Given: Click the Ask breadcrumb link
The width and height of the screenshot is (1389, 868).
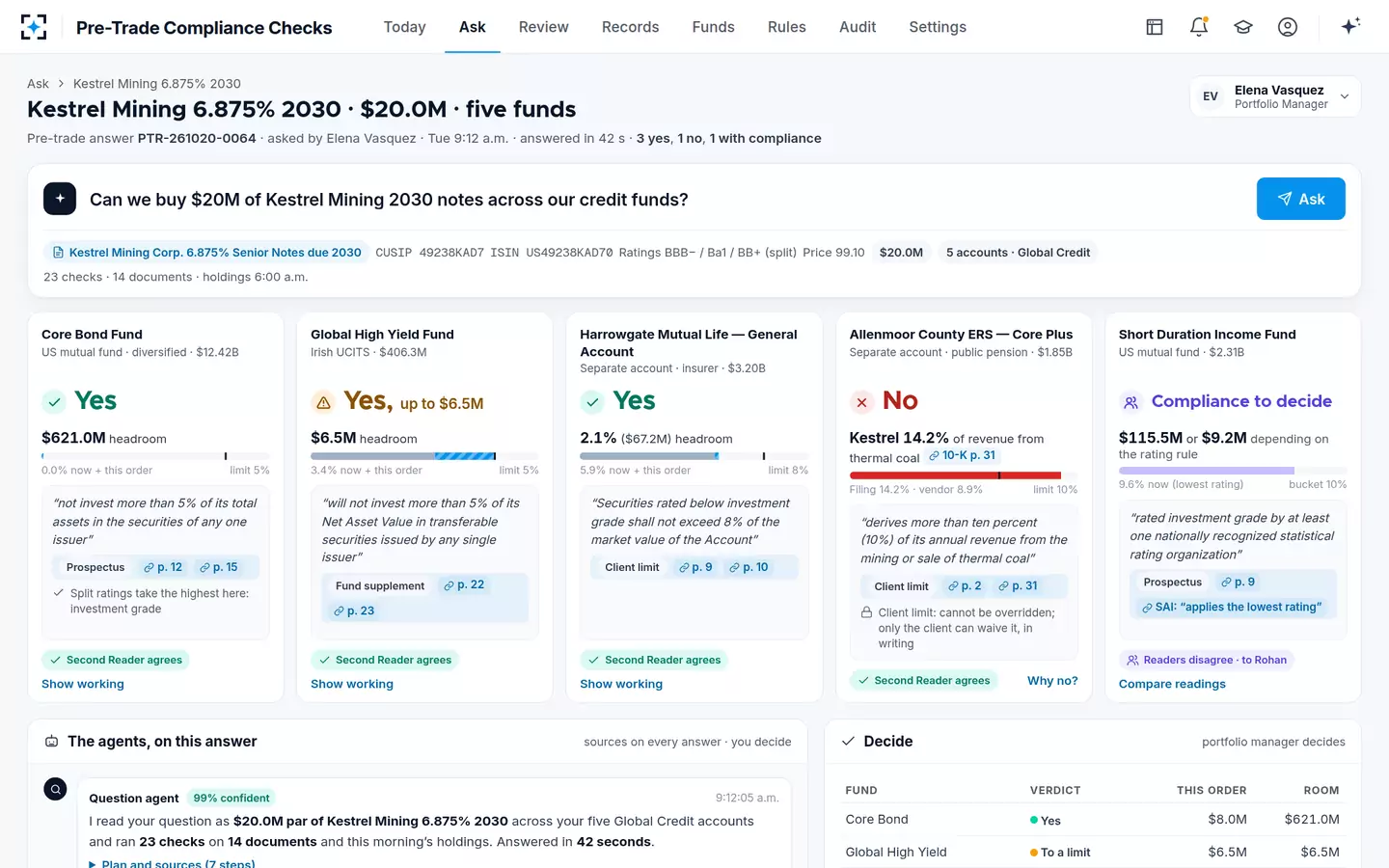Looking at the screenshot, I should coord(38,84).
